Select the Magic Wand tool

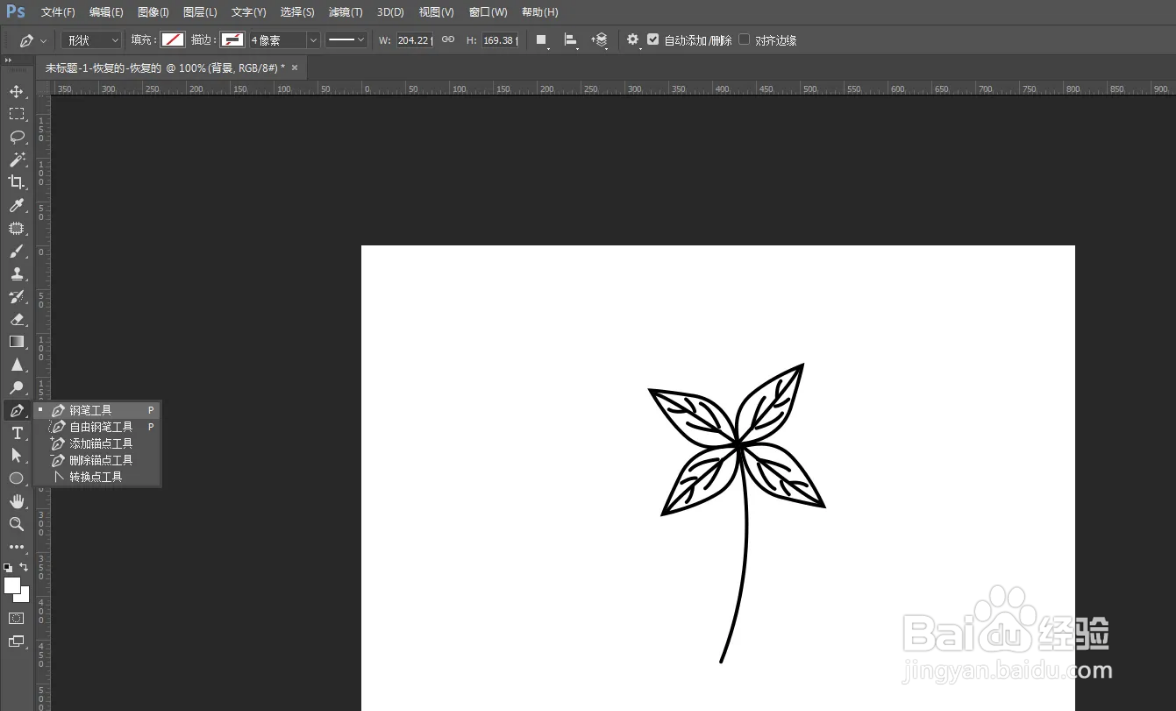tap(16, 160)
